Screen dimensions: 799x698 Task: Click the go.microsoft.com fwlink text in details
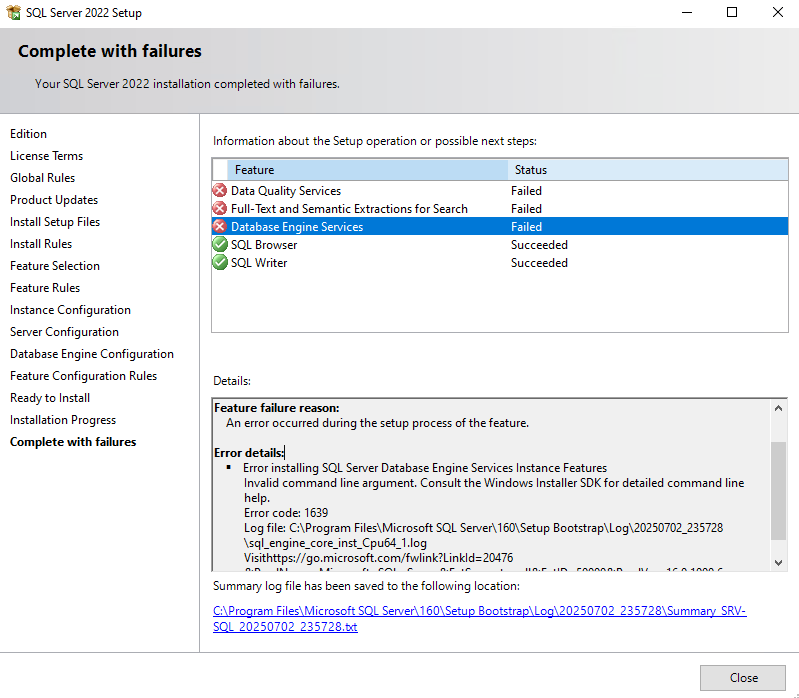[x=378, y=558]
